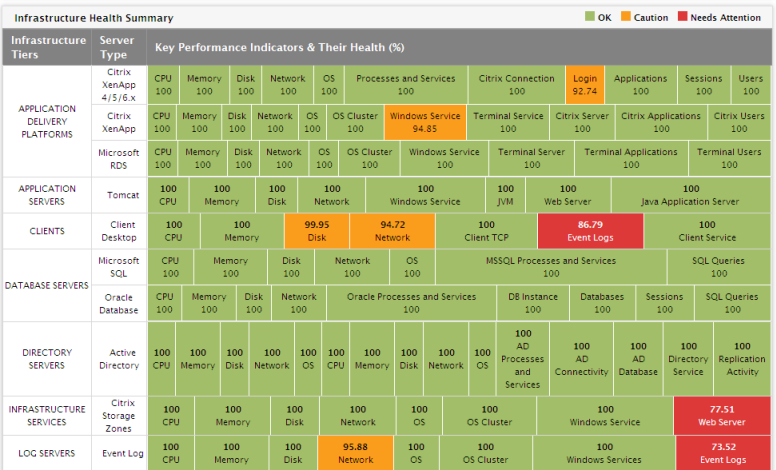
Task: Click the Citrix Users 100 cell
Action: [x=739, y=122]
